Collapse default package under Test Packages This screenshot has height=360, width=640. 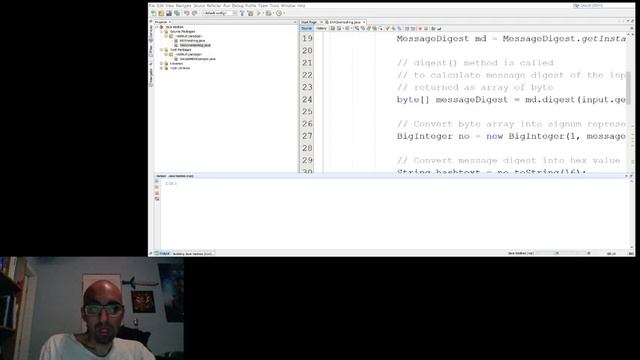coord(166,54)
